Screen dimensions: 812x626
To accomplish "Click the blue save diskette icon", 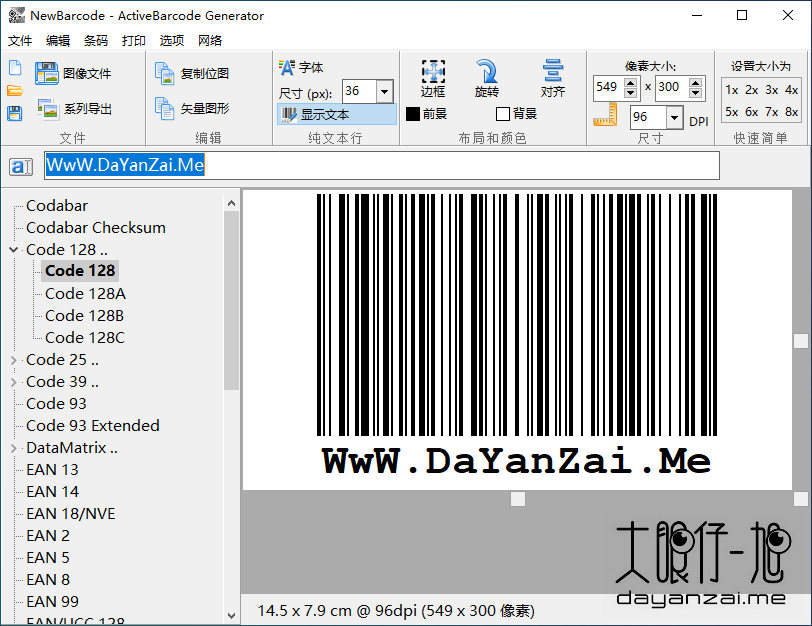I will tap(14, 113).
